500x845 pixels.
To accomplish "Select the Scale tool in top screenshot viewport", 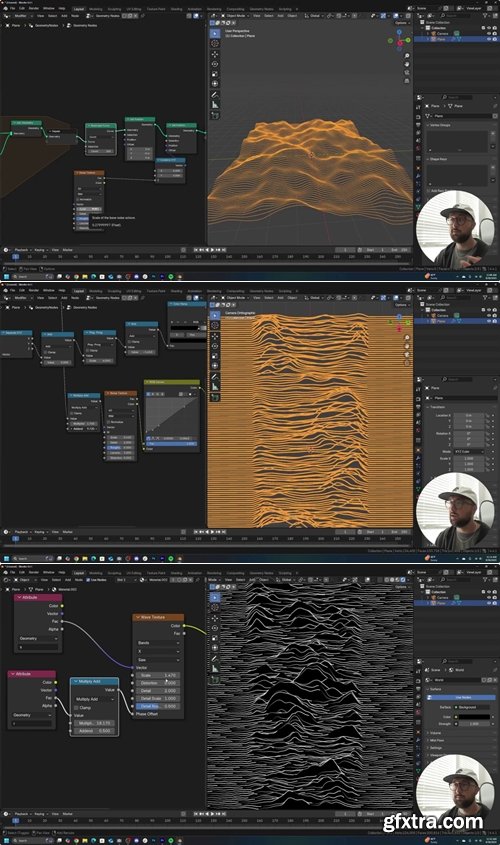I will click(215, 74).
